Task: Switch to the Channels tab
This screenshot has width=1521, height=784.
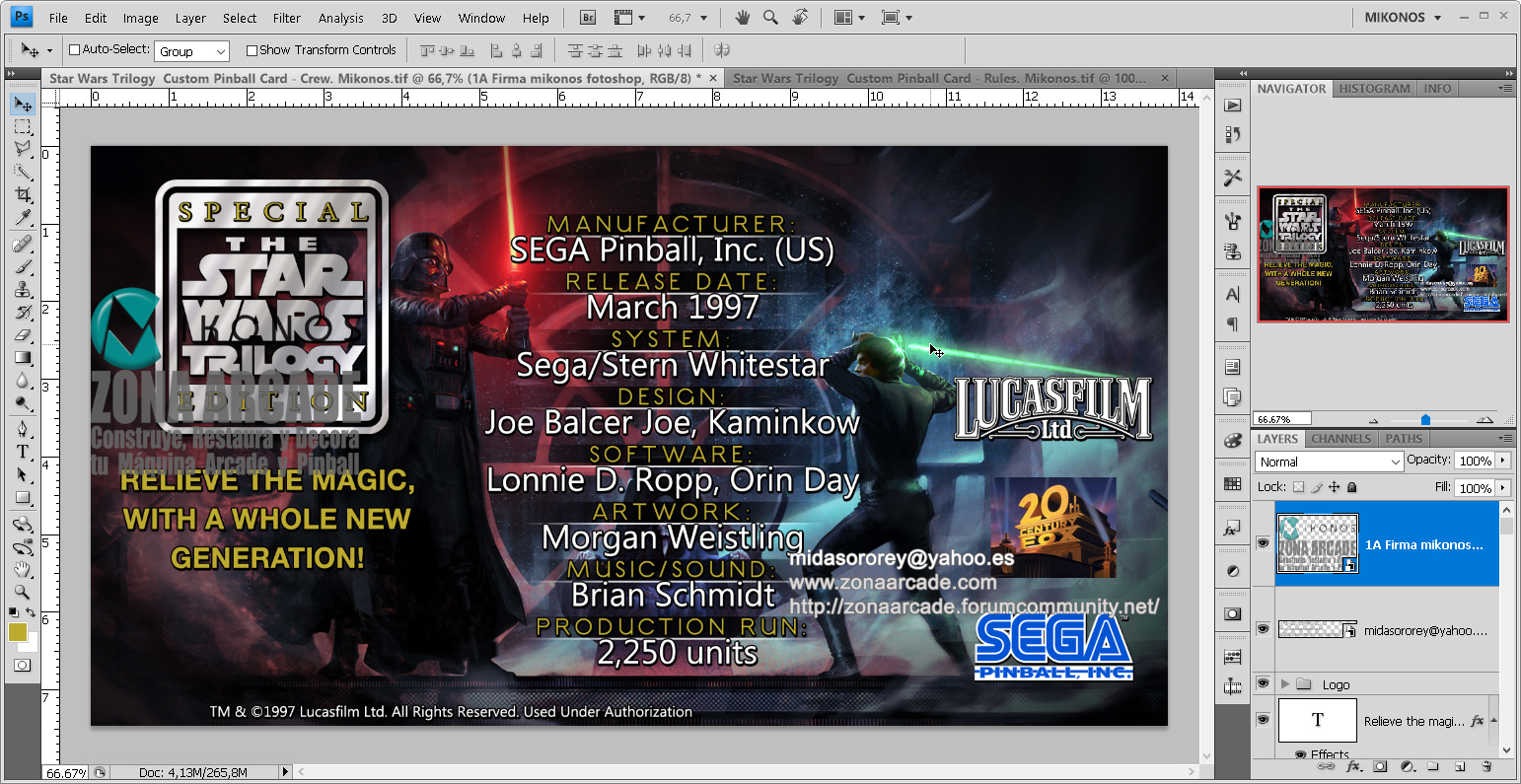Action: [x=1341, y=439]
